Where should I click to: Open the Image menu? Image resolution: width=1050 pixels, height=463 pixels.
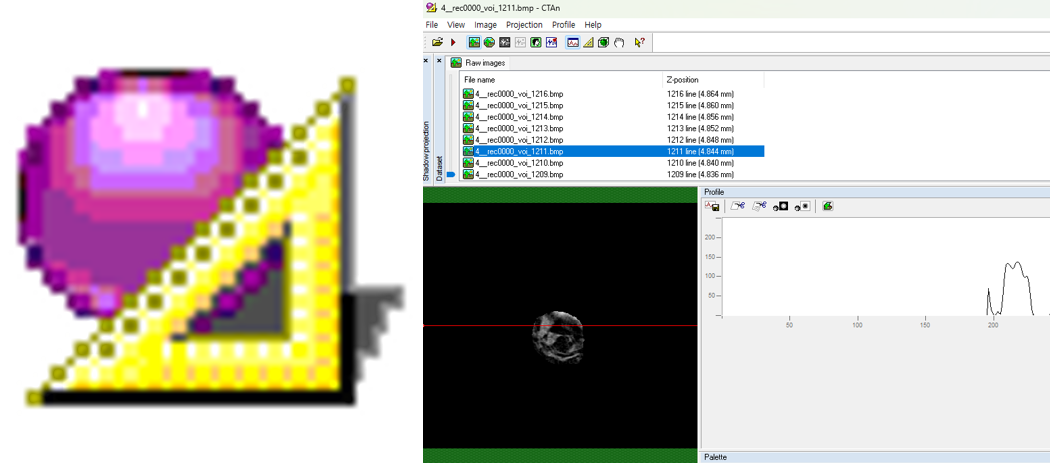485,25
